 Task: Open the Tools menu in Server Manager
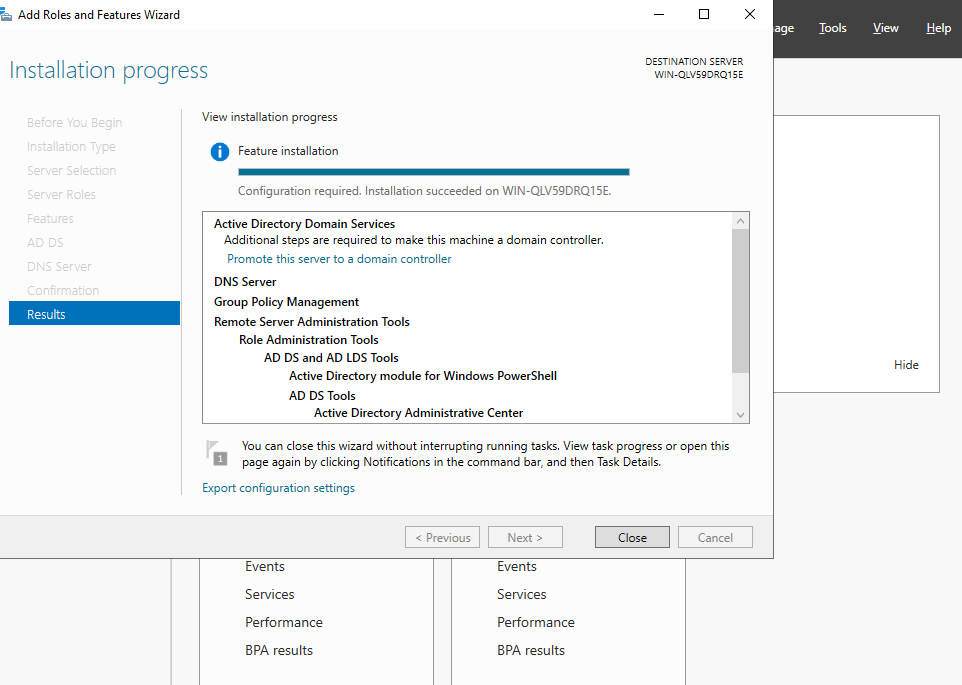832,28
